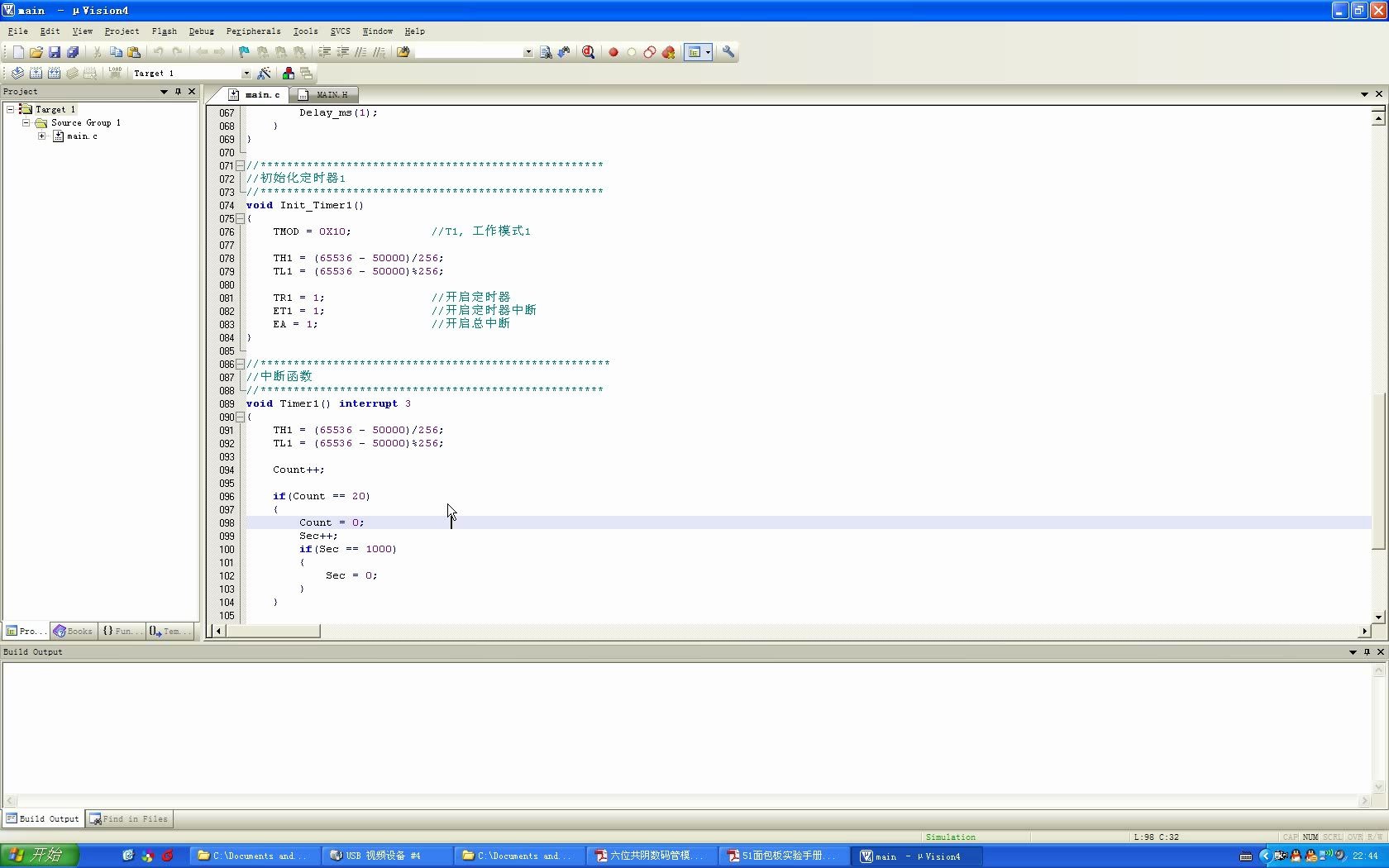Screen dimensions: 1389x868
Task: Switch to the Find in Files output tab
Action: click(129, 819)
